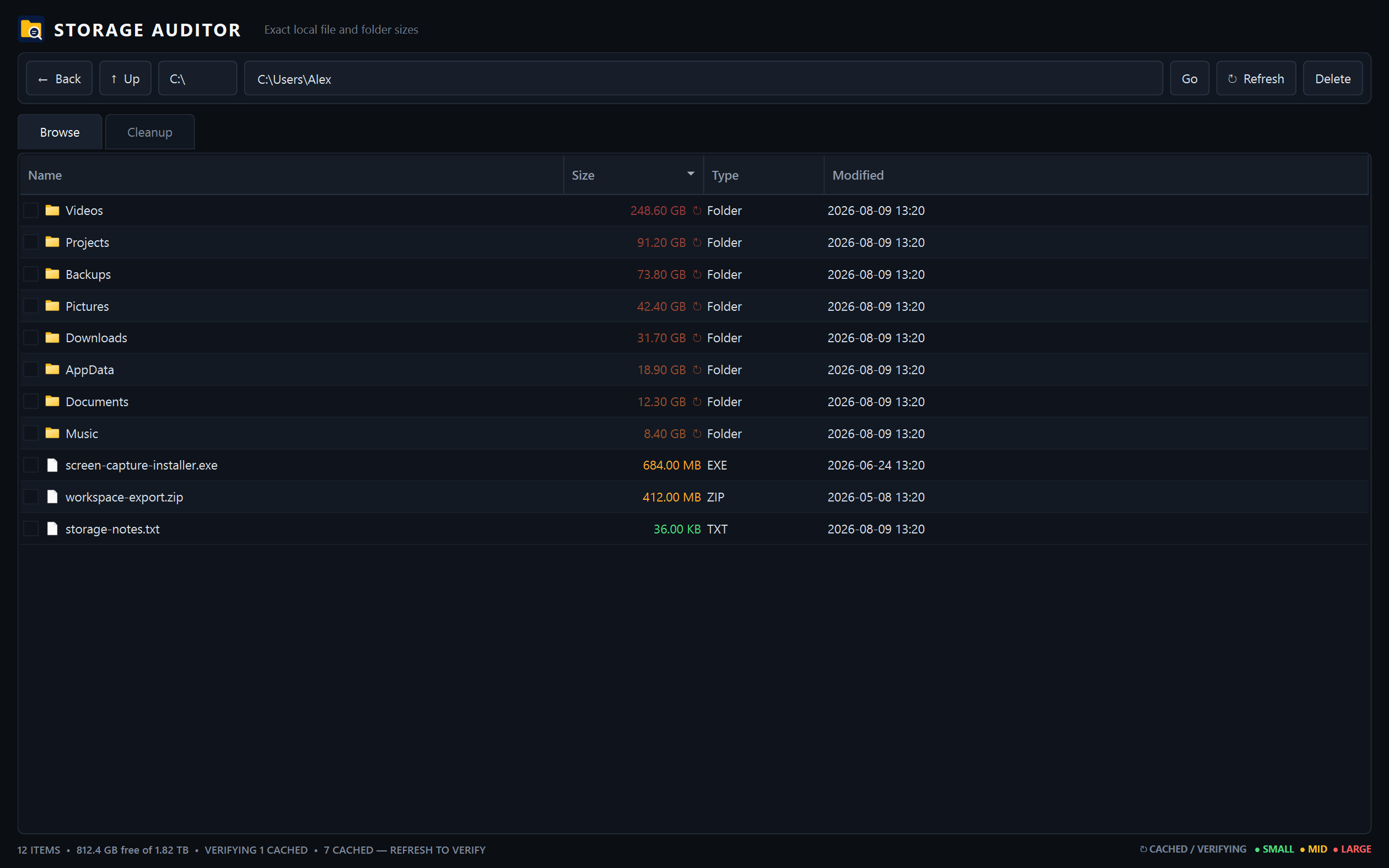Screen dimensions: 1389x868
Task: Sort by the Type column header
Action: pos(763,175)
